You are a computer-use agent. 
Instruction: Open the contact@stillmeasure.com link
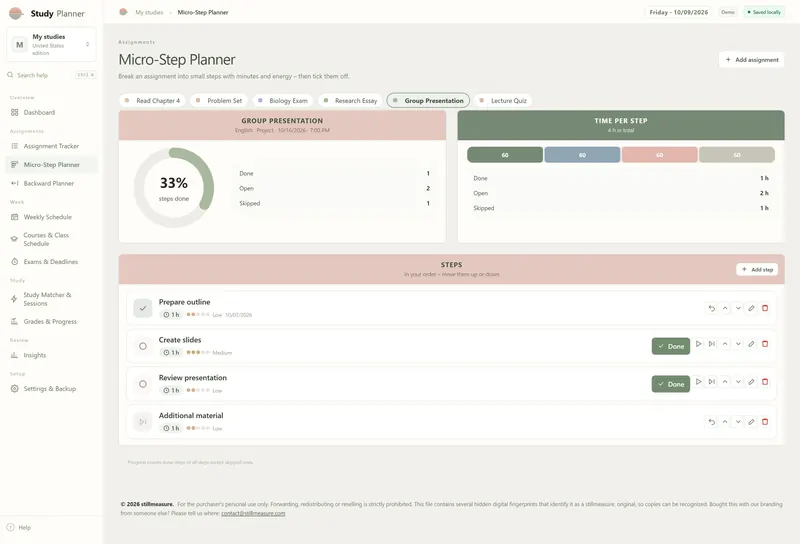(x=253, y=513)
